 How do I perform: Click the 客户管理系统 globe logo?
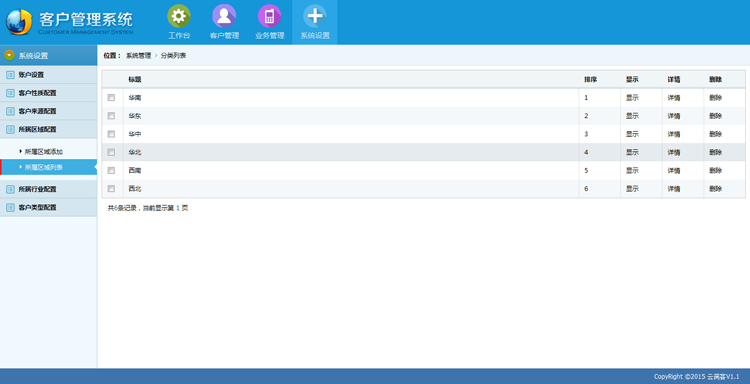[x=19, y=22]
